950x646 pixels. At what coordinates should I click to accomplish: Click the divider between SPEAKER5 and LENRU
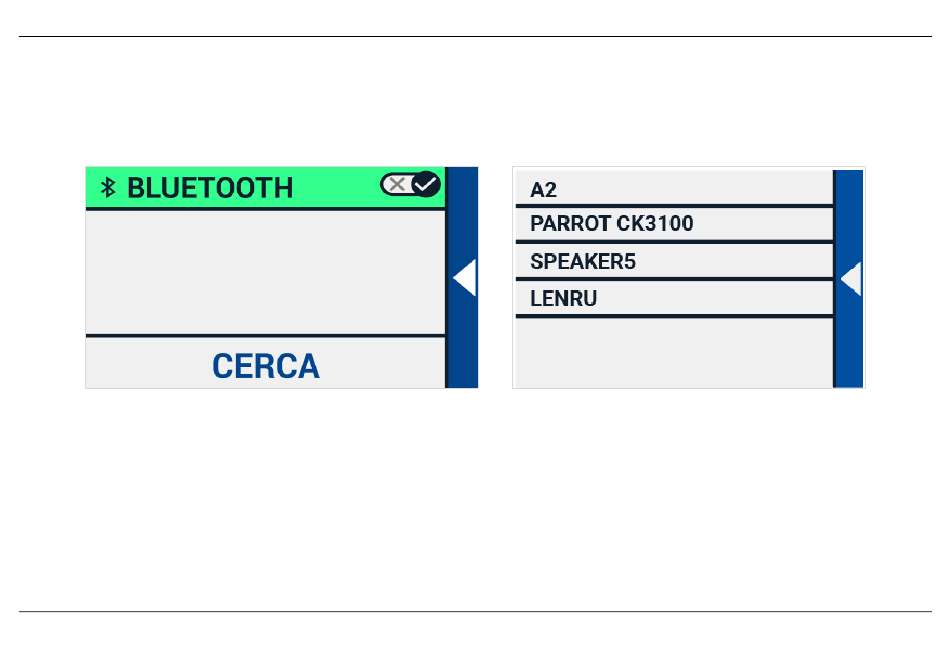673,280
